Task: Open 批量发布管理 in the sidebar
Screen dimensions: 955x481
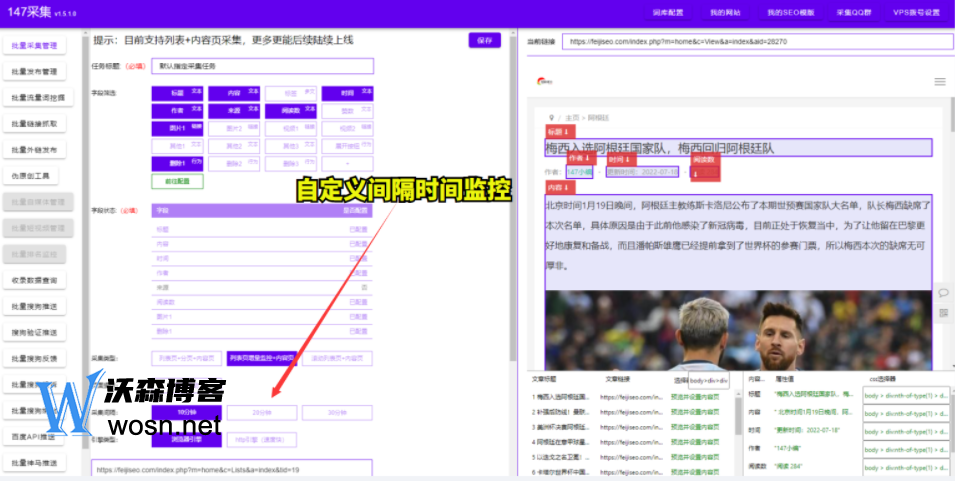Action: 34,72
